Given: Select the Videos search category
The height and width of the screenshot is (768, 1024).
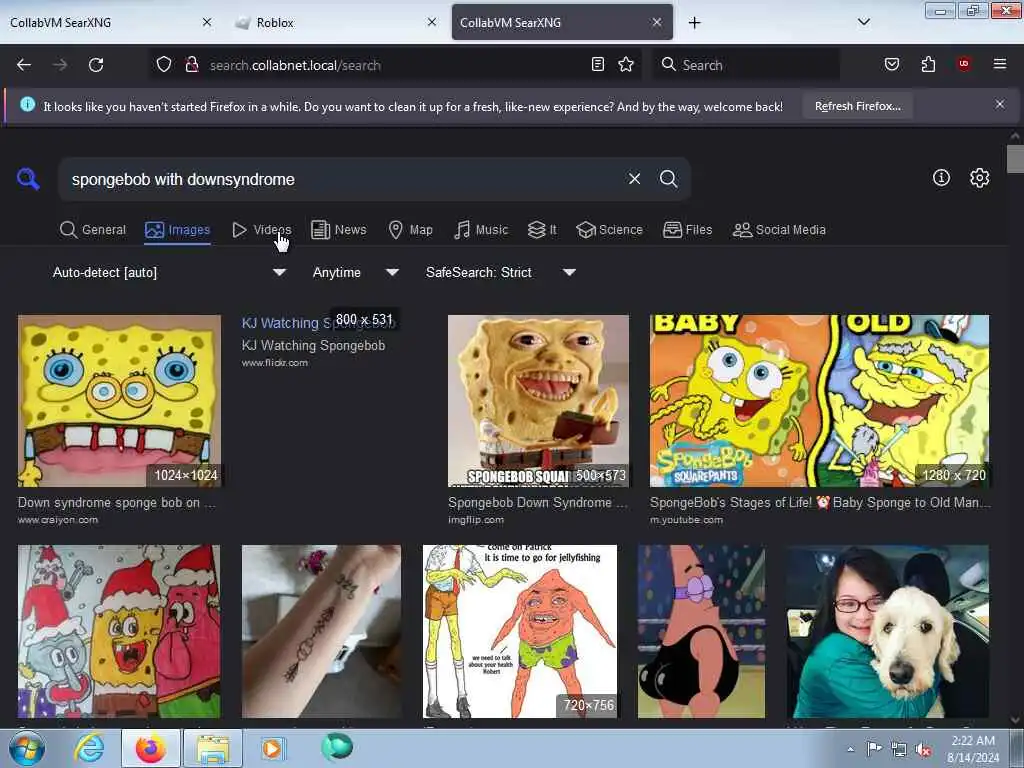Looking at the screenshot, I should 261,230.
